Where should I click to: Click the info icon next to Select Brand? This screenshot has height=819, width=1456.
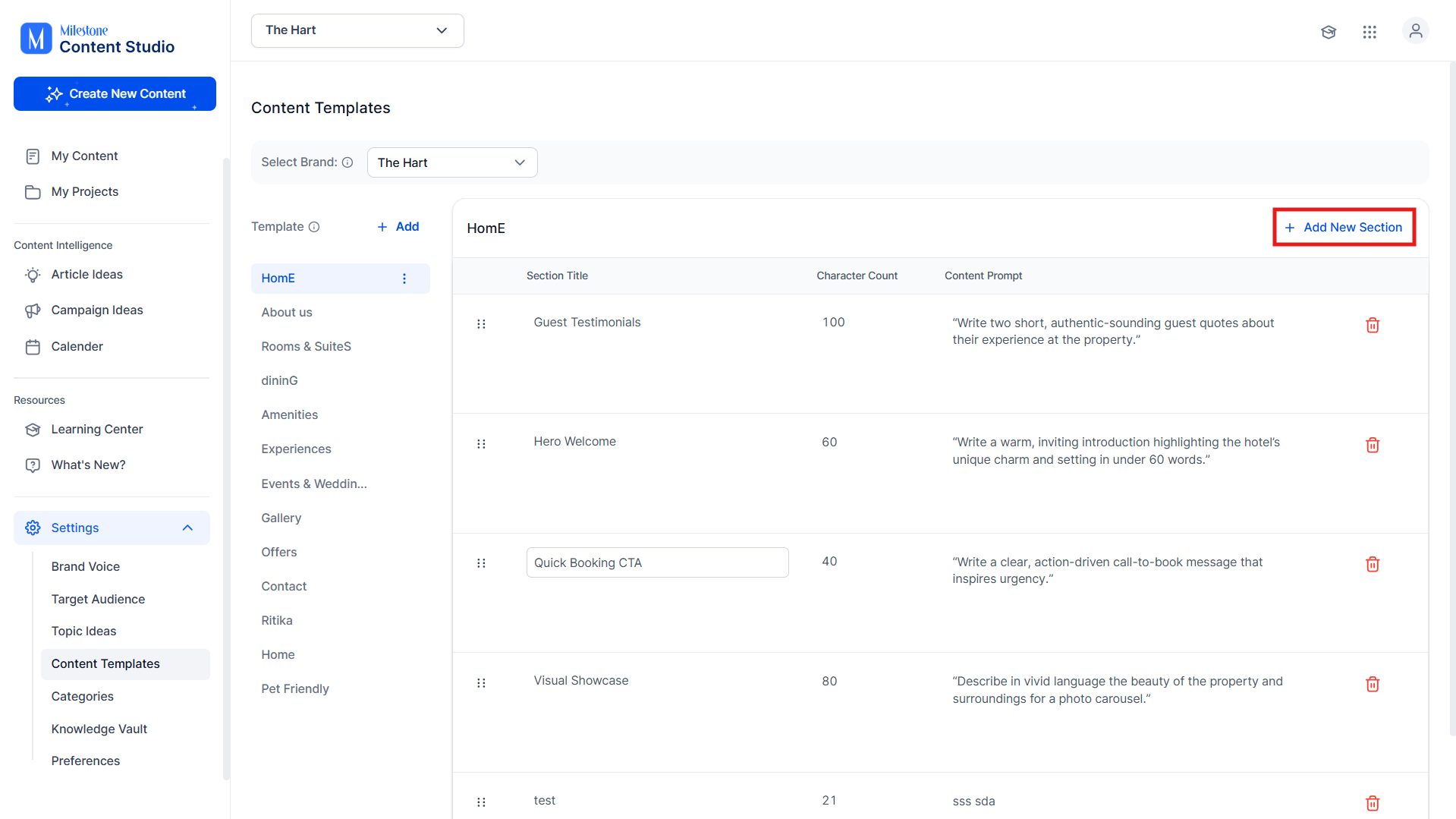(347, 162)
